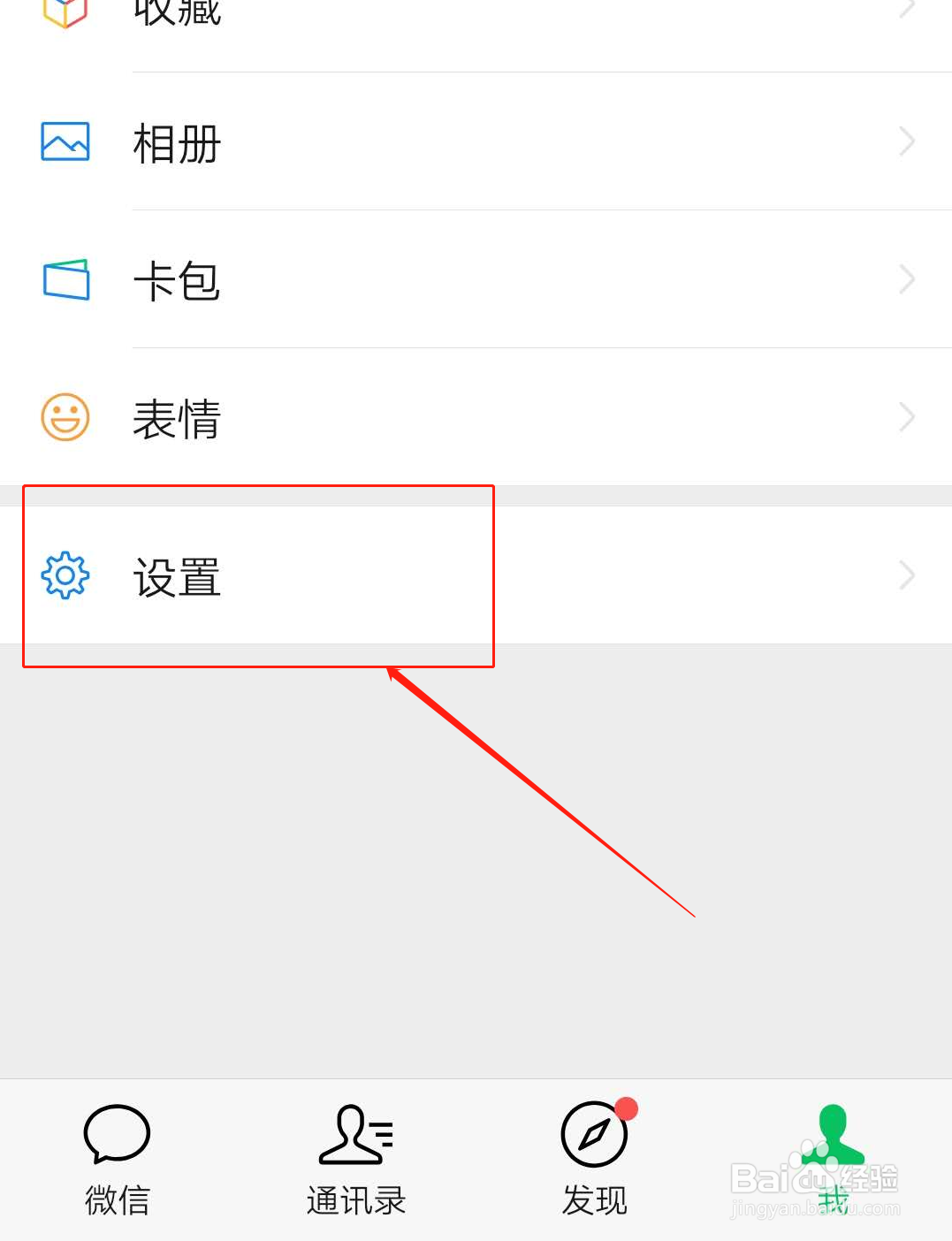Switch to the 微信 tab label
Image resolution: width=952 pixels, height=1241 pixels.
tap(118, 1200)
